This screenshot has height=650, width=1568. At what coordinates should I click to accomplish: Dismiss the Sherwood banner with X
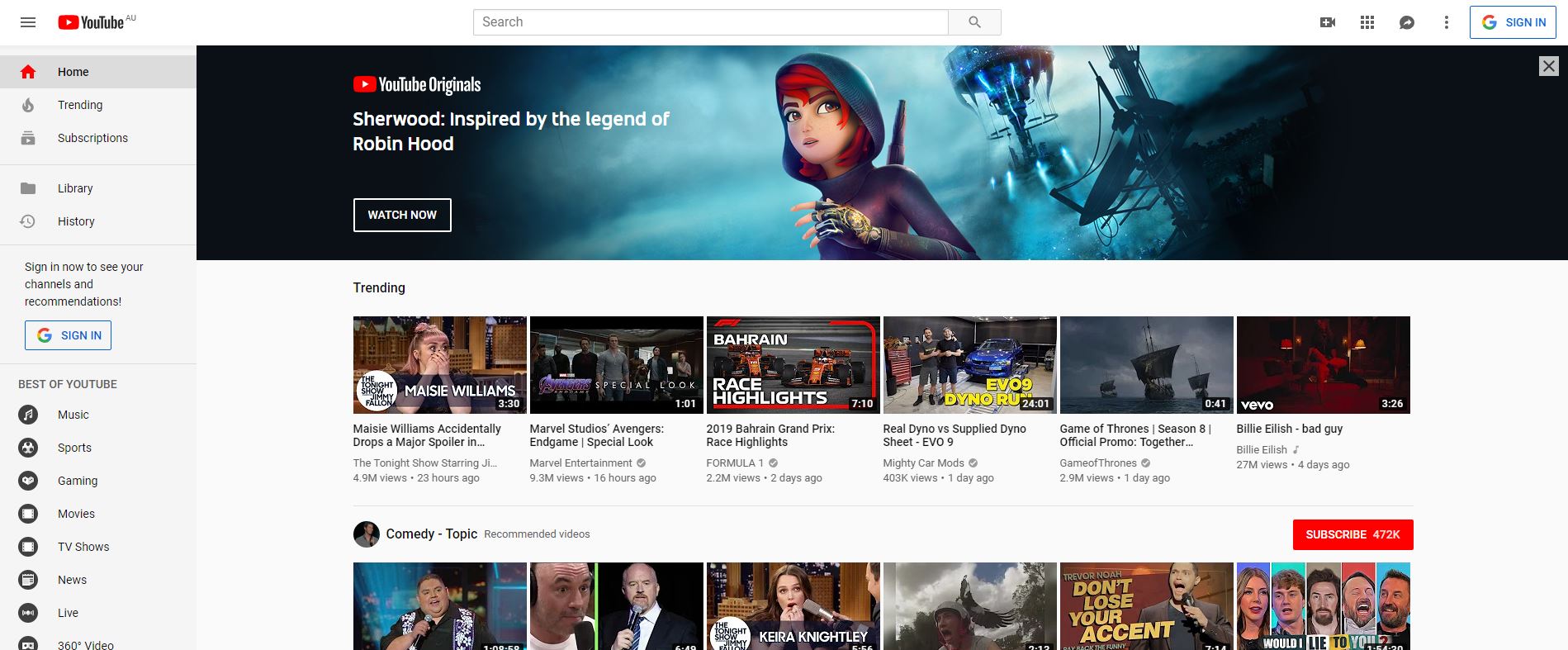tap(1549, 66)
